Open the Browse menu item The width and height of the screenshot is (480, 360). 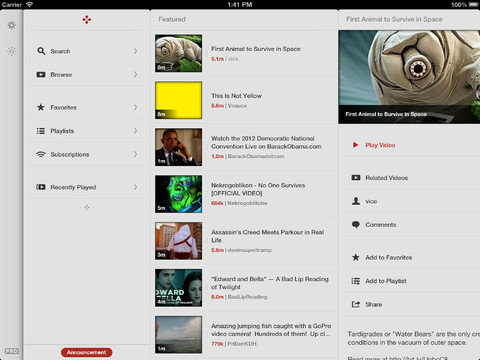87,75
